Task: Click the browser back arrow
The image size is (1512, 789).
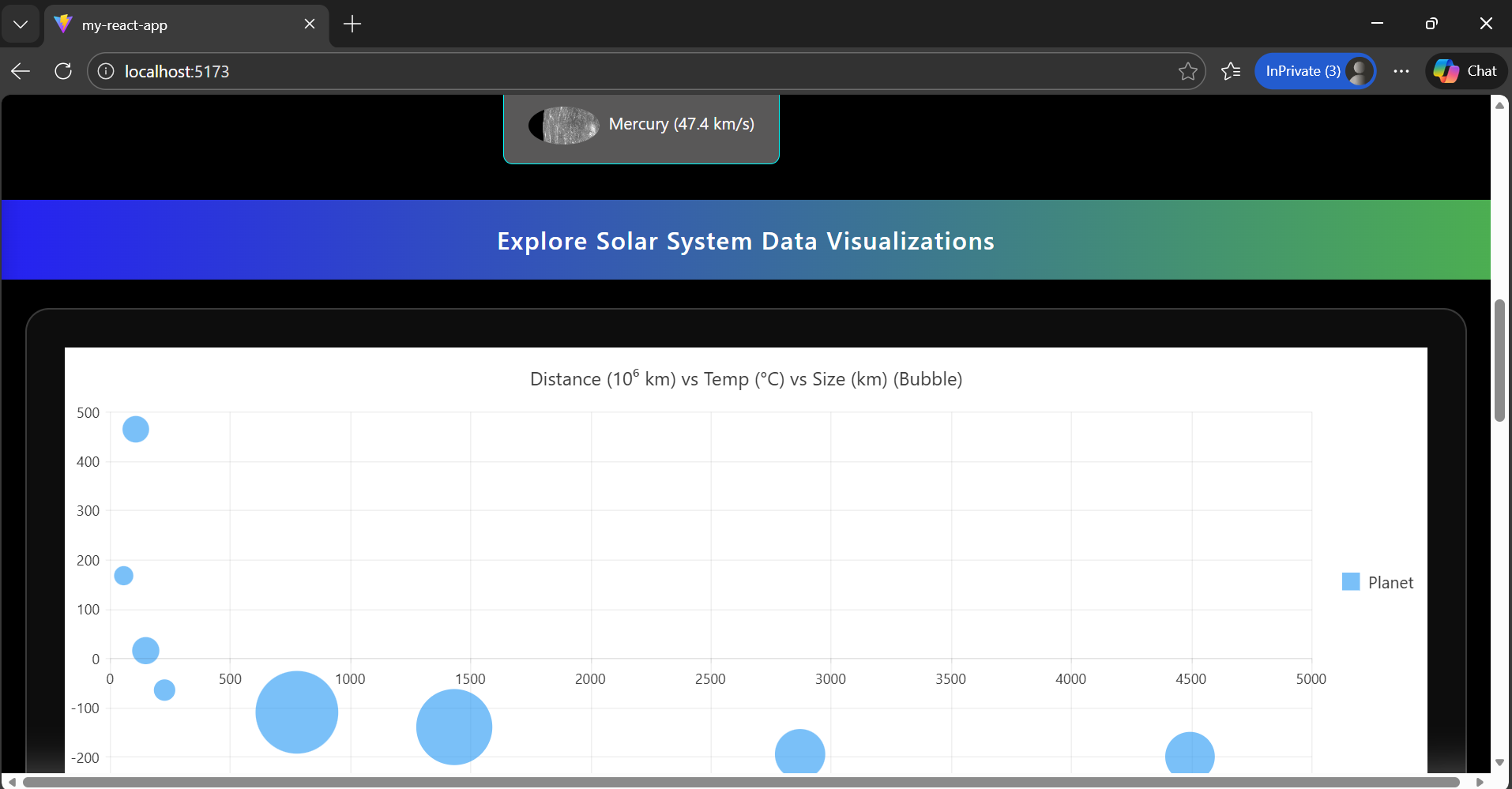Action: click(x=21, y=71)
